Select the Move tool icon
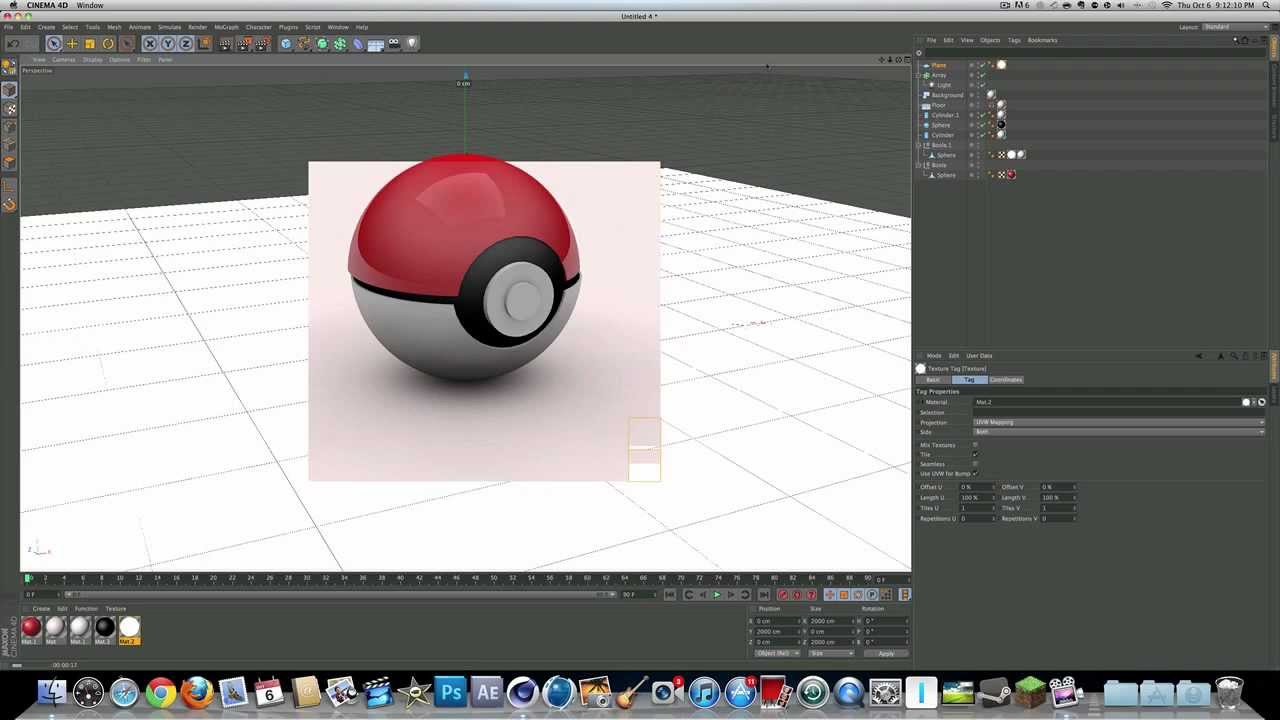 (72, 44)
